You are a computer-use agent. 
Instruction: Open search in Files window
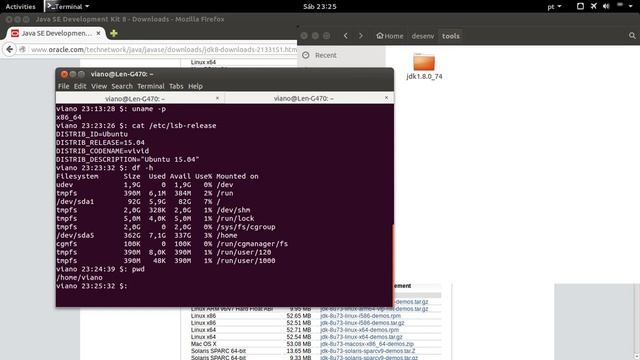coord(632,36)
